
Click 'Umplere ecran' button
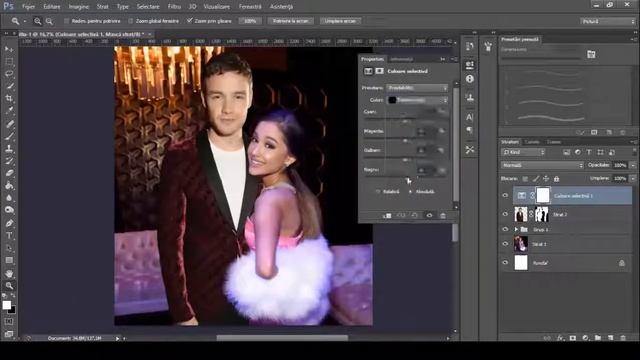(340, 21)
